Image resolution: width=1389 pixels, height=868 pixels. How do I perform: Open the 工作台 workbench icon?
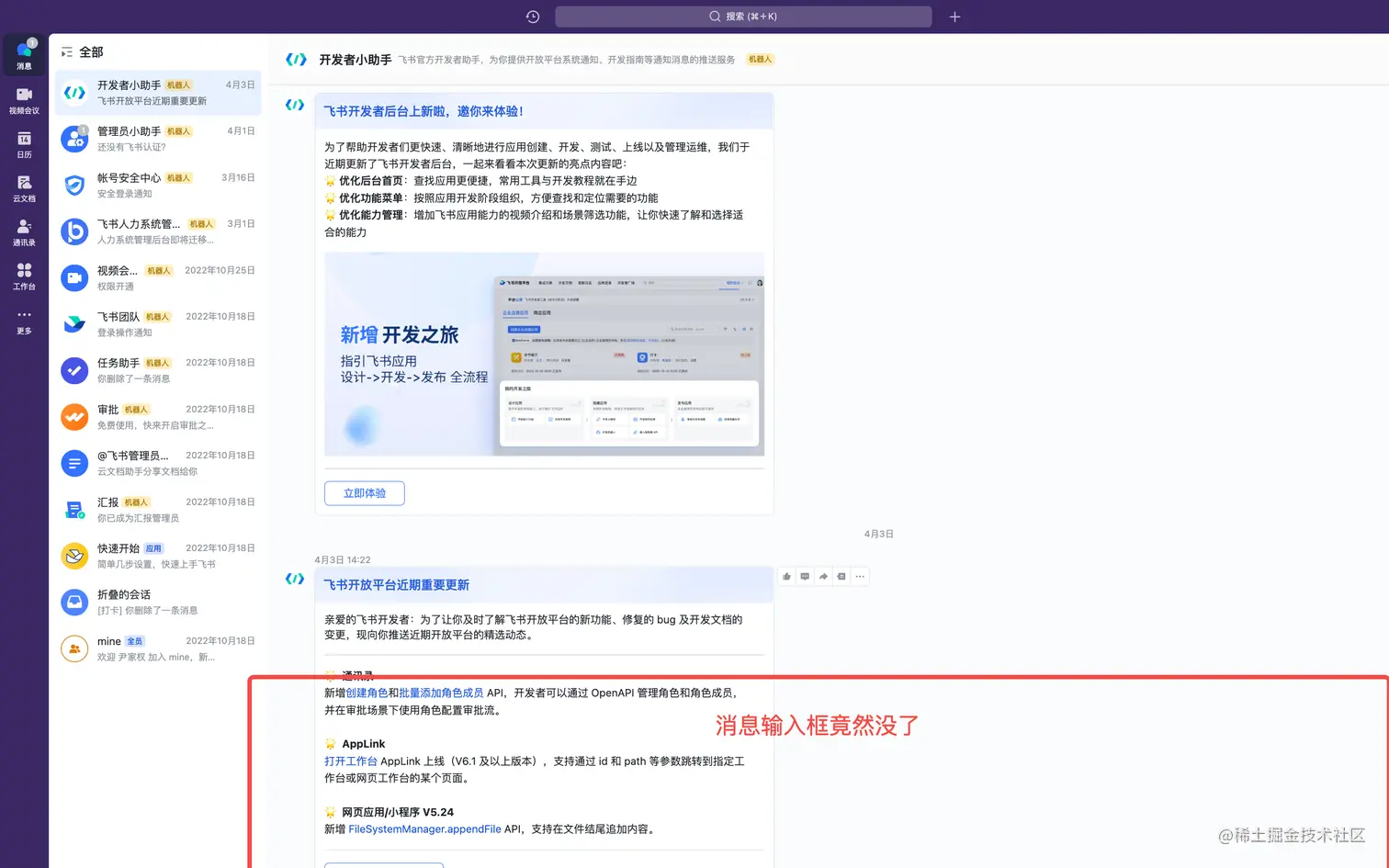24,276
